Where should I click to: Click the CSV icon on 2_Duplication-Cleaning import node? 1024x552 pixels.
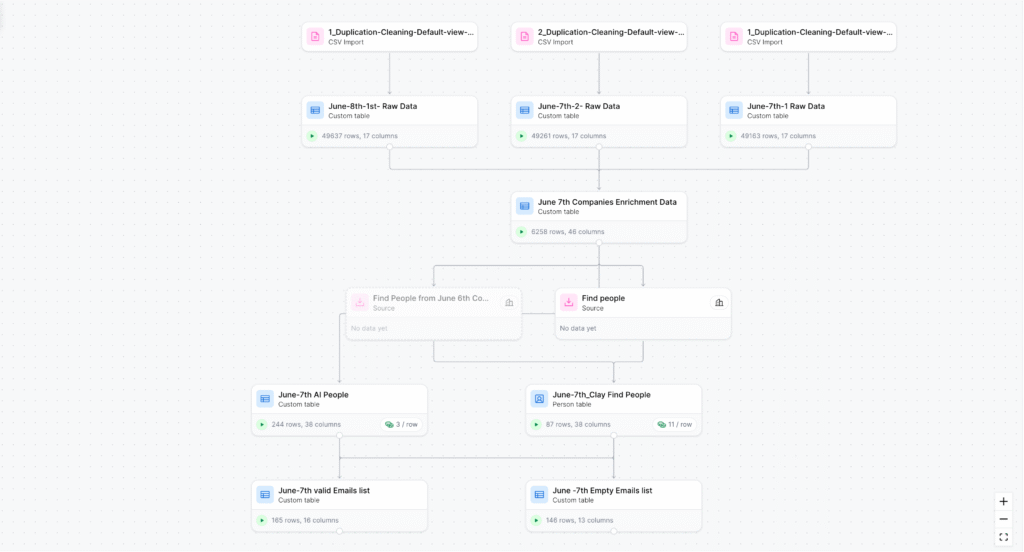click(x=524, y=37)
